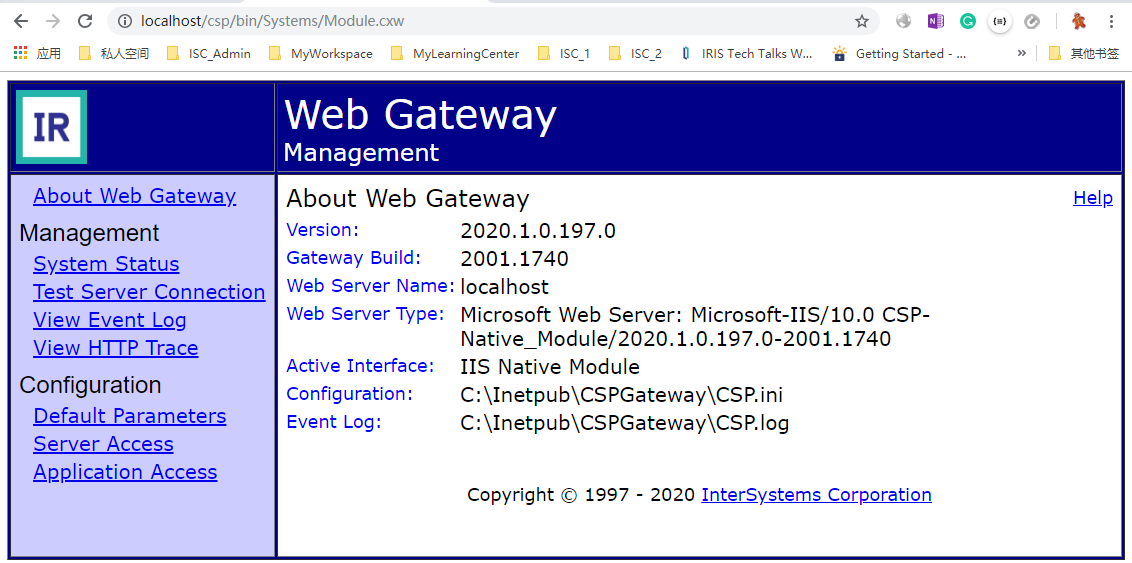Expand the hidden bookmarks overflow chevron

(1021, 53)
